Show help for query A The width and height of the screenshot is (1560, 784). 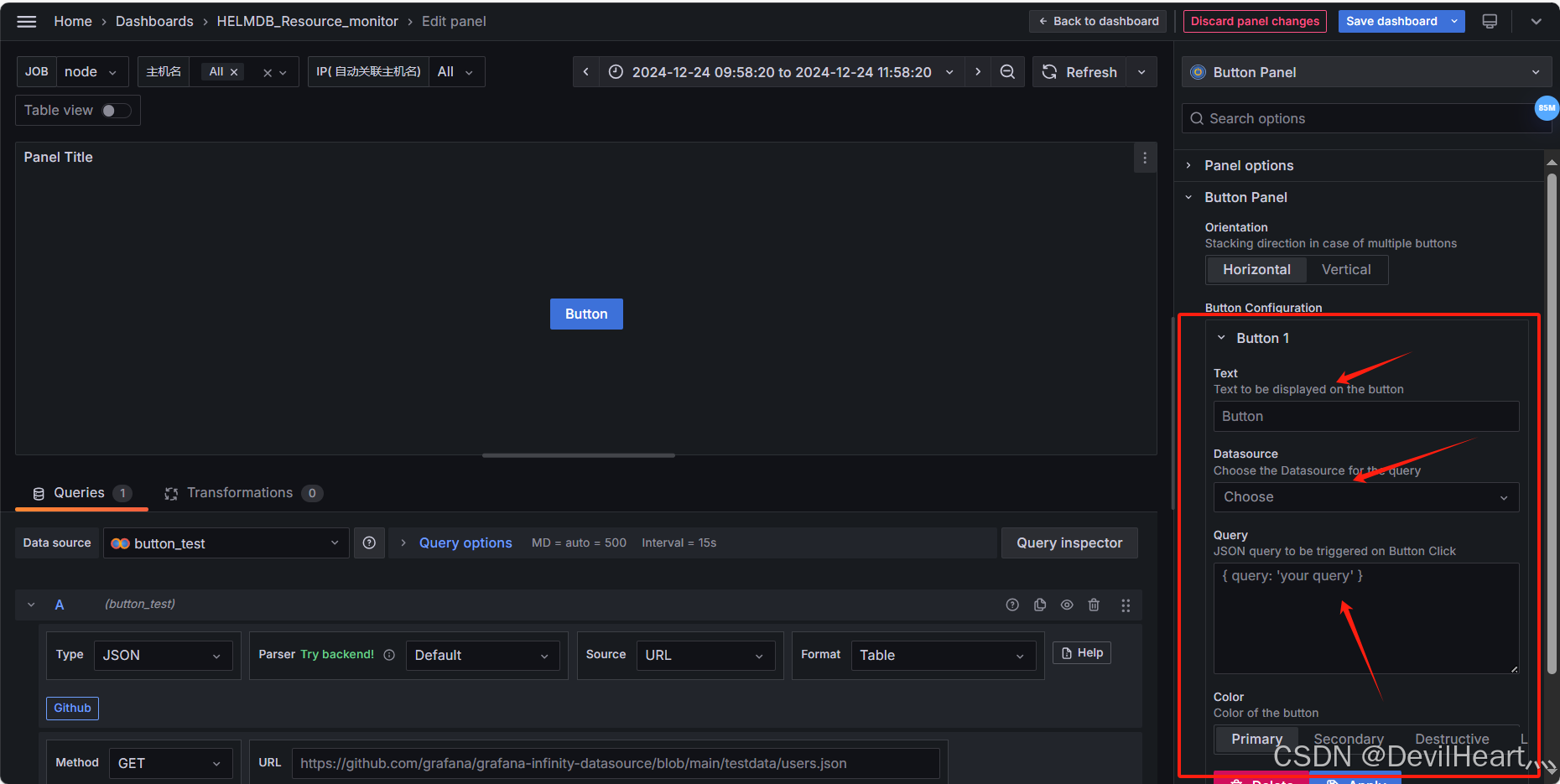[x=1012, y=605]
